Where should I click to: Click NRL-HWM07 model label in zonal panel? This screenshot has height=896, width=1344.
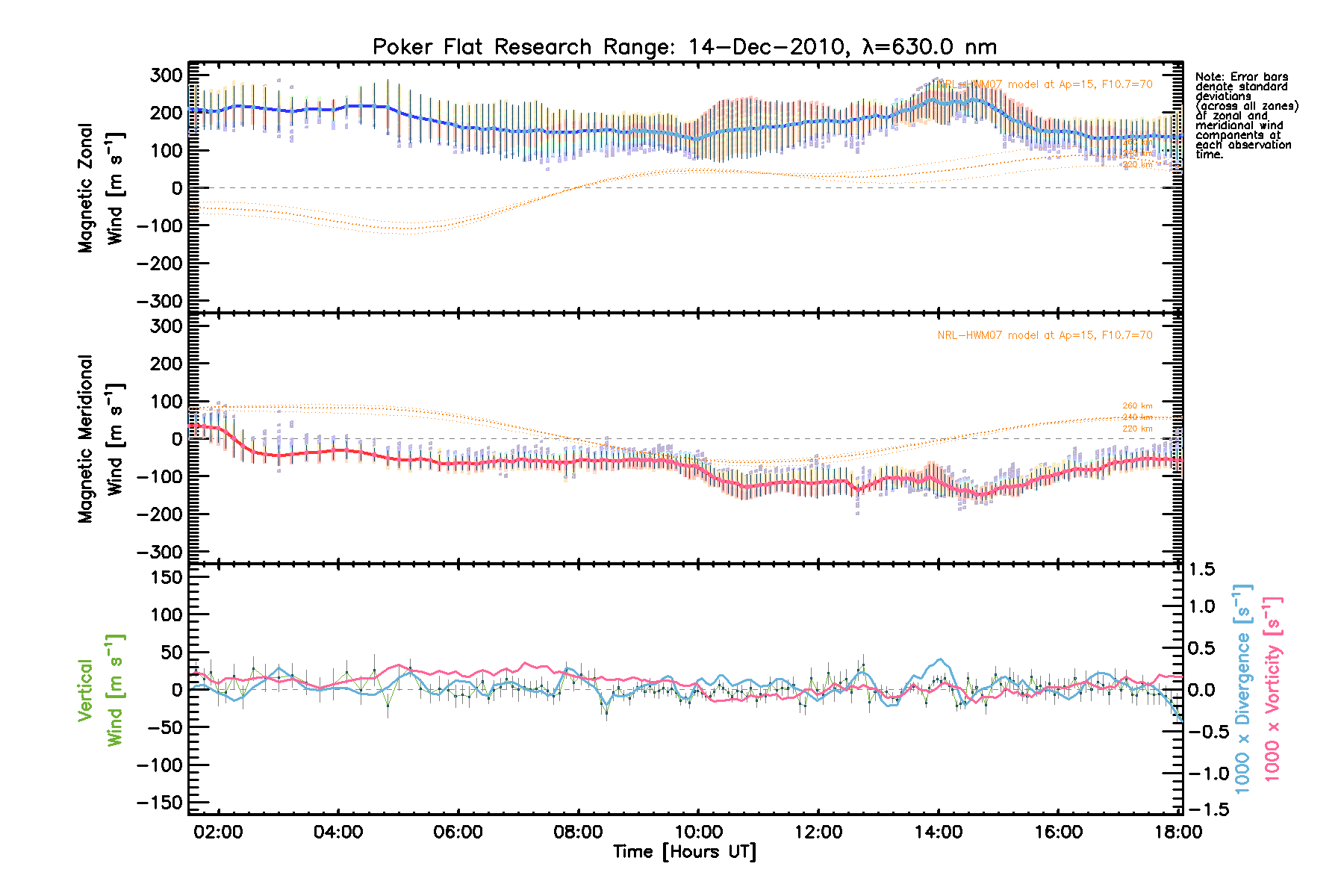point(1045,84)
